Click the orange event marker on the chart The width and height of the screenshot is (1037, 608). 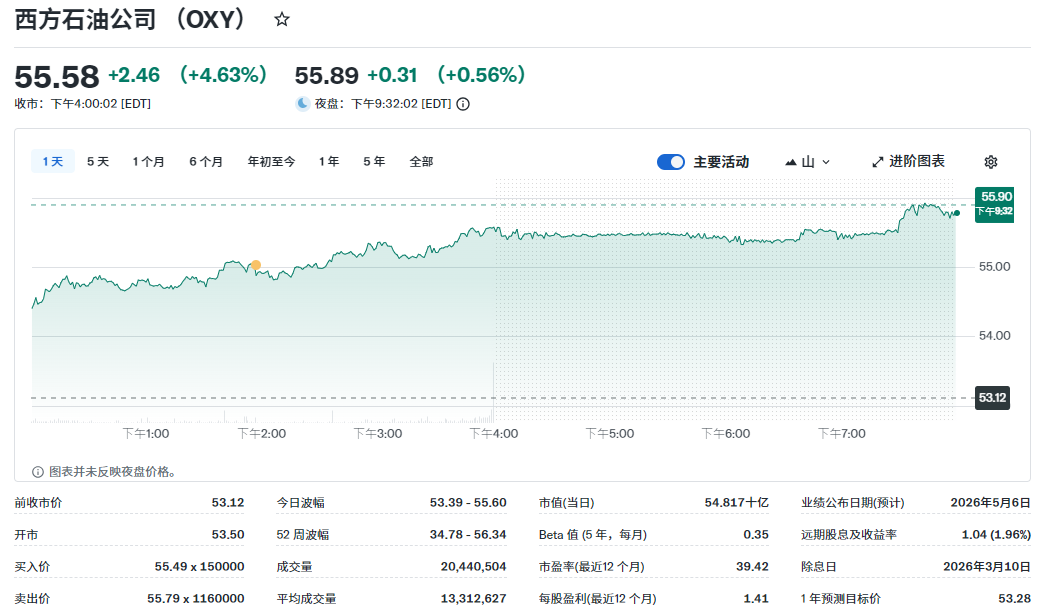pos(255,264)
